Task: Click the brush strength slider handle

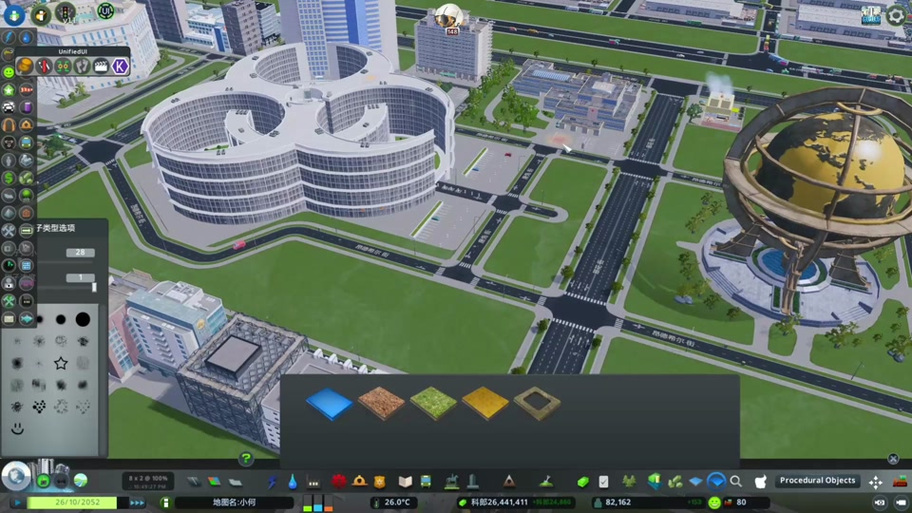Action: 94,287
